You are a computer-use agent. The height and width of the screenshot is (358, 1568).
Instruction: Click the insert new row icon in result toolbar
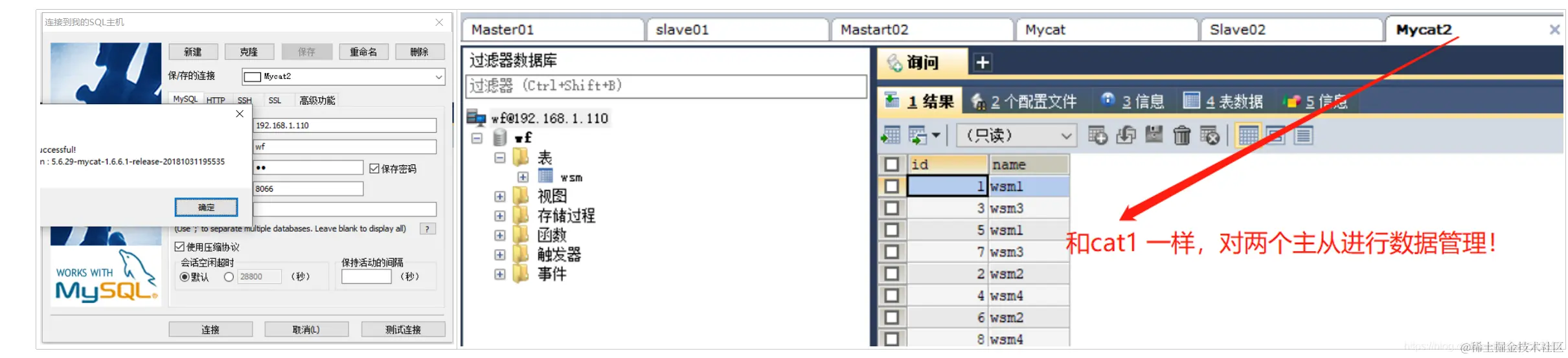(1097, 135)
